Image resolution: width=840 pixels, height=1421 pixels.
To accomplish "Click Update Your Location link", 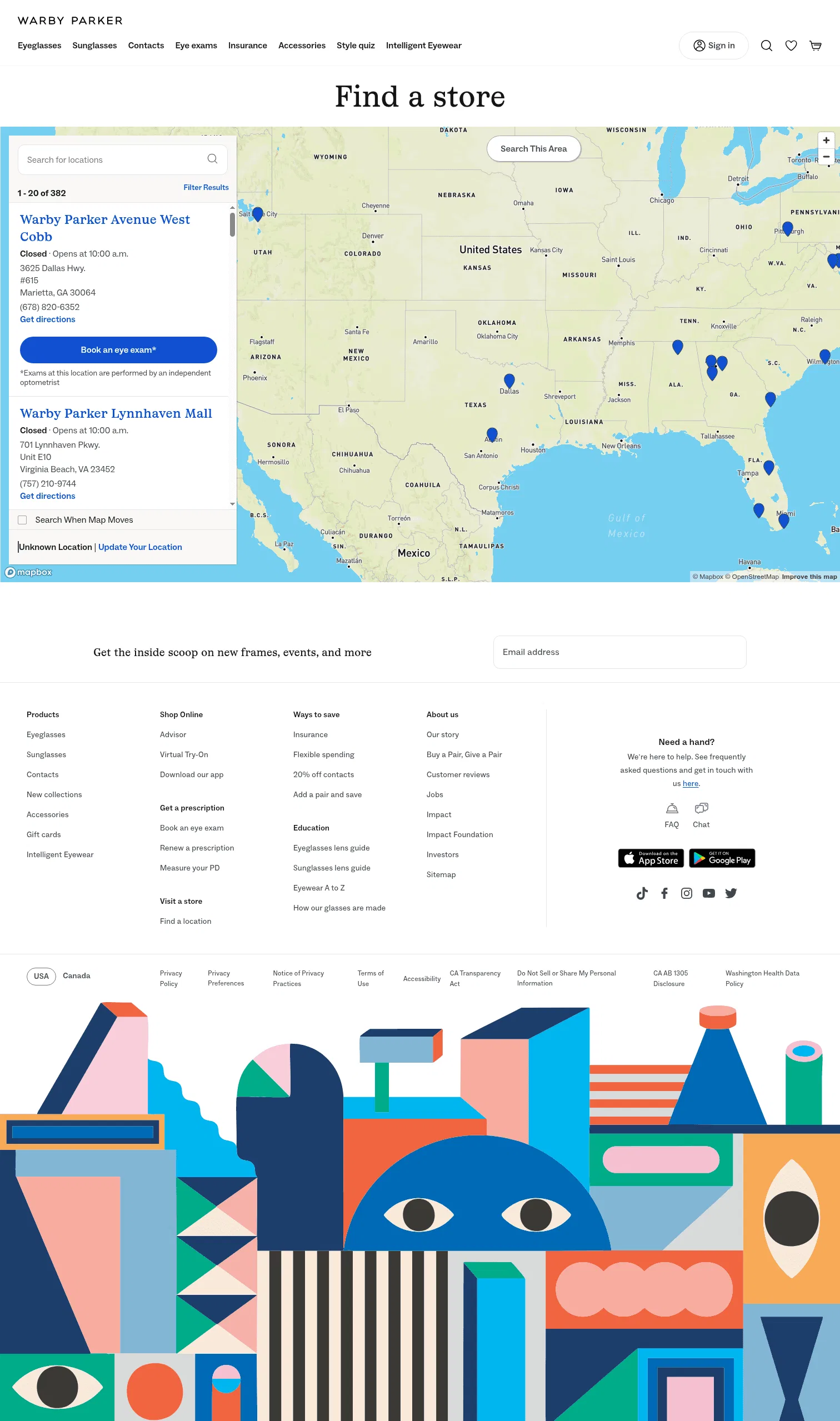I will click(x=141, y=547).
